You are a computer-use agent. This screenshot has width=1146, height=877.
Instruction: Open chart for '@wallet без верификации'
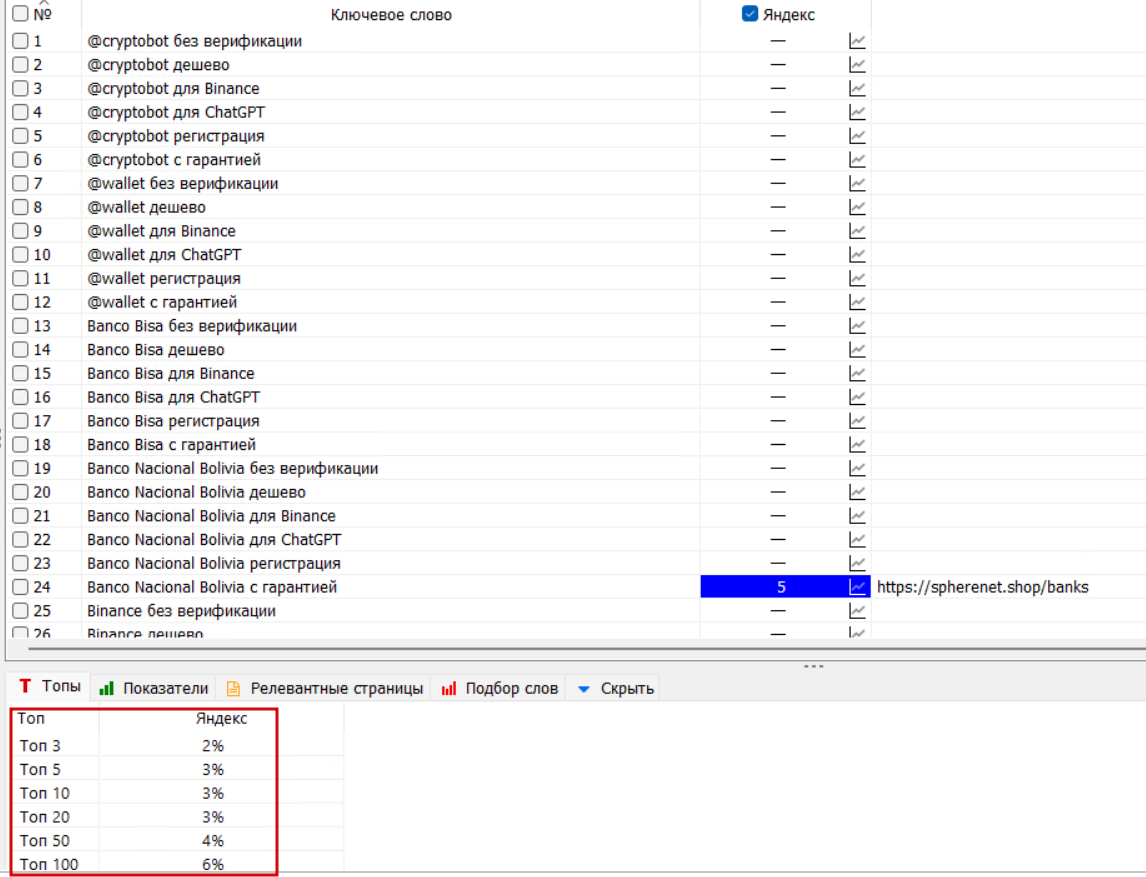(x=857, y=184)
